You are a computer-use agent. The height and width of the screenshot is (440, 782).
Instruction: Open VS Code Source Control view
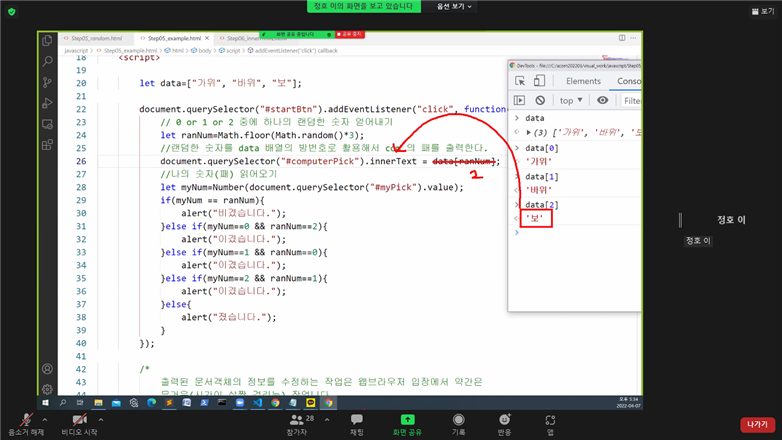[x=47, y=82]
